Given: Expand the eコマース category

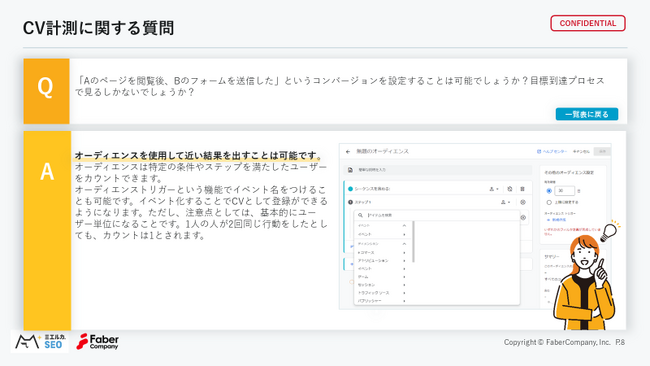Looking at the screenshot, I should point(381,252).
